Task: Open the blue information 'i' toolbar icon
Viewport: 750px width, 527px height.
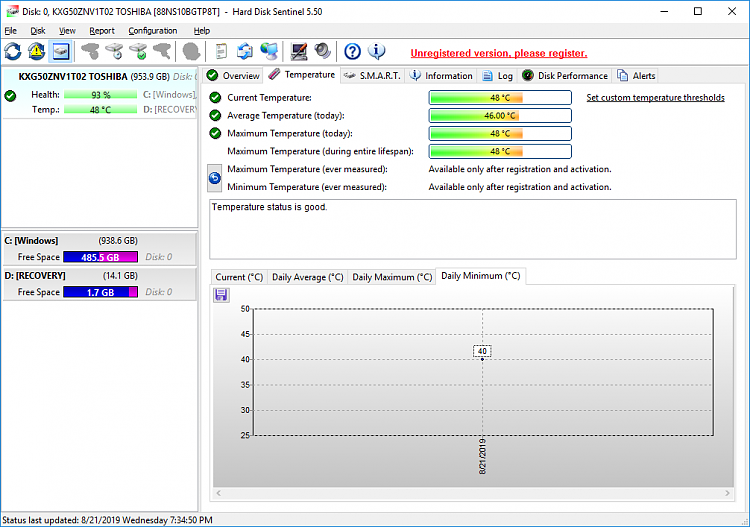Action: (376, 51)
